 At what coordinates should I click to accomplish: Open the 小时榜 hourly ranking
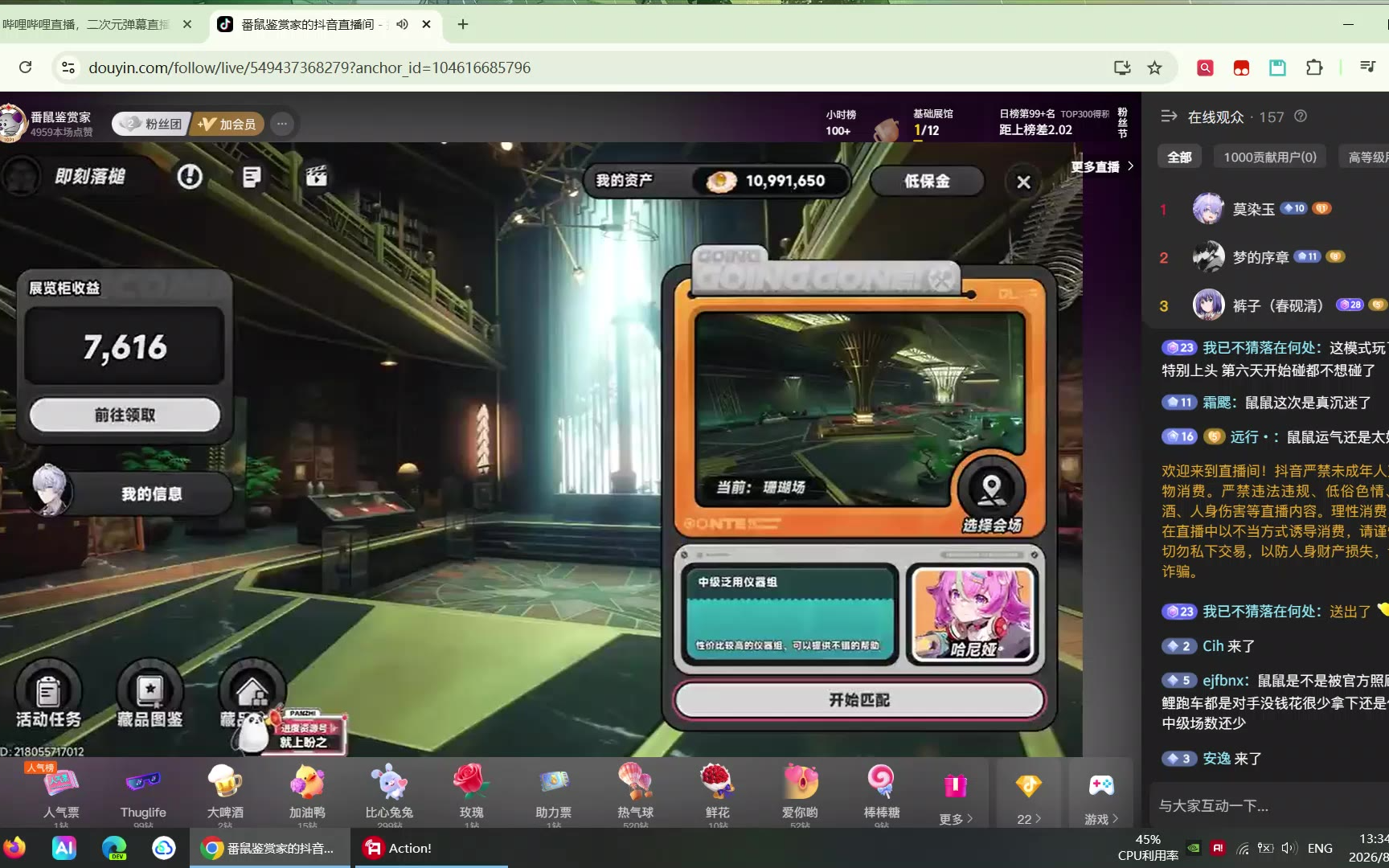840,122
